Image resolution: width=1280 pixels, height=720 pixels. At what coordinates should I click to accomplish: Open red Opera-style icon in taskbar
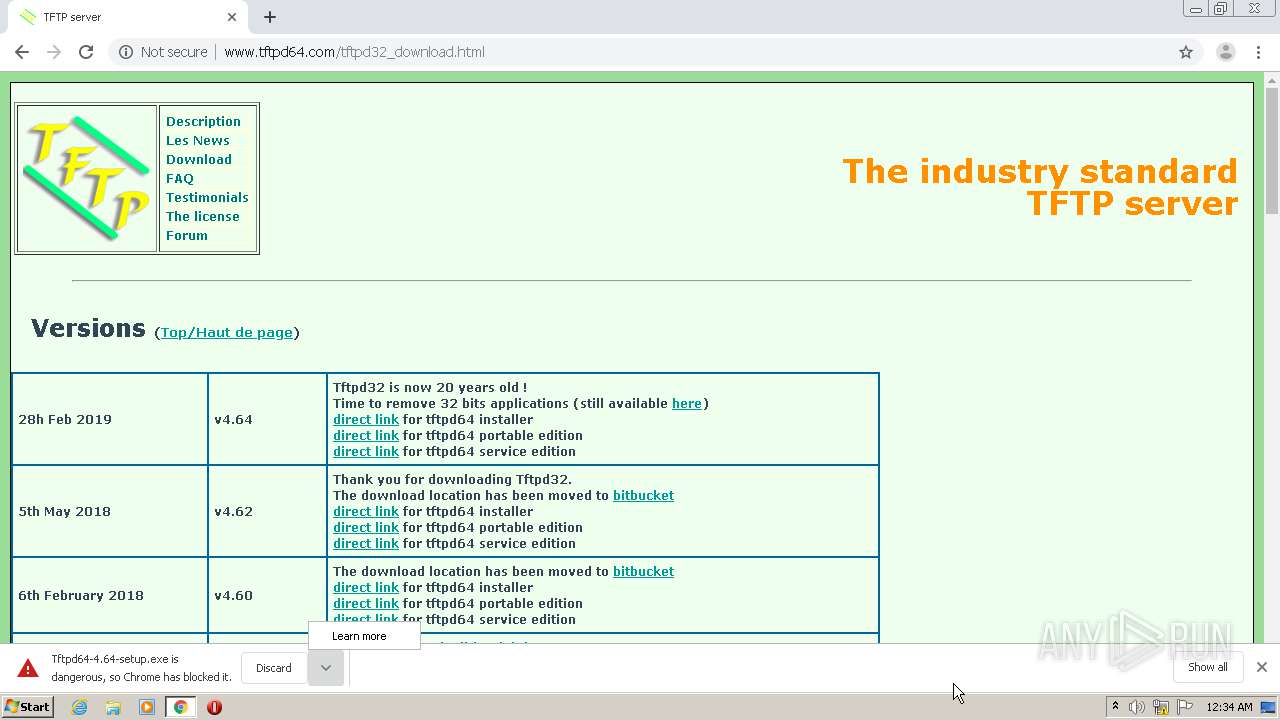(x=214, y=707)
